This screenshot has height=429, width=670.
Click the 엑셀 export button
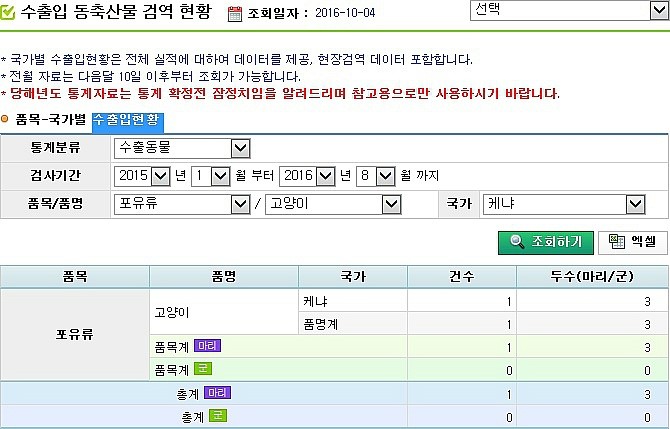click(633, 243)
